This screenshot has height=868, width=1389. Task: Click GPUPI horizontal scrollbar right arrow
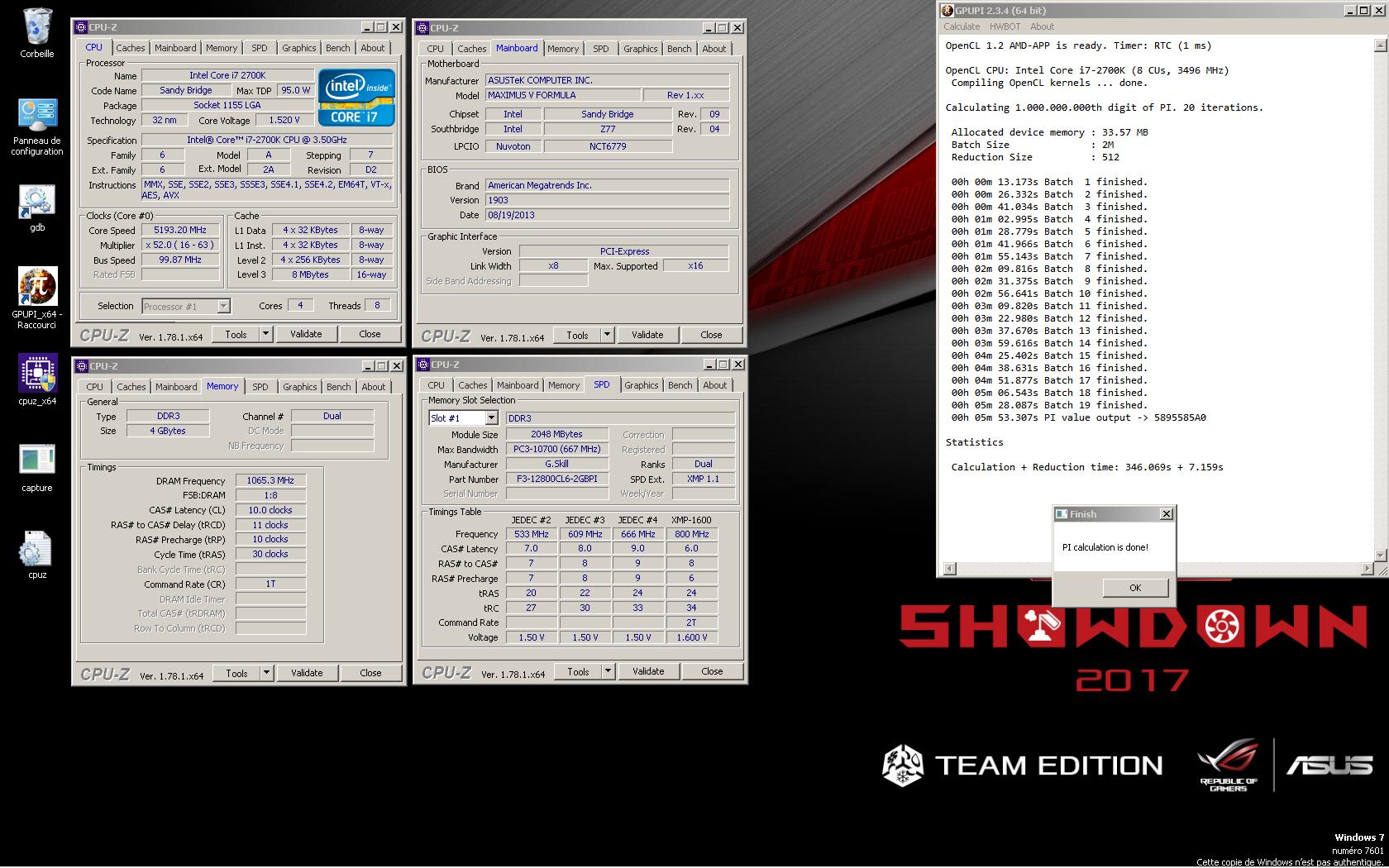[1366, 569]
